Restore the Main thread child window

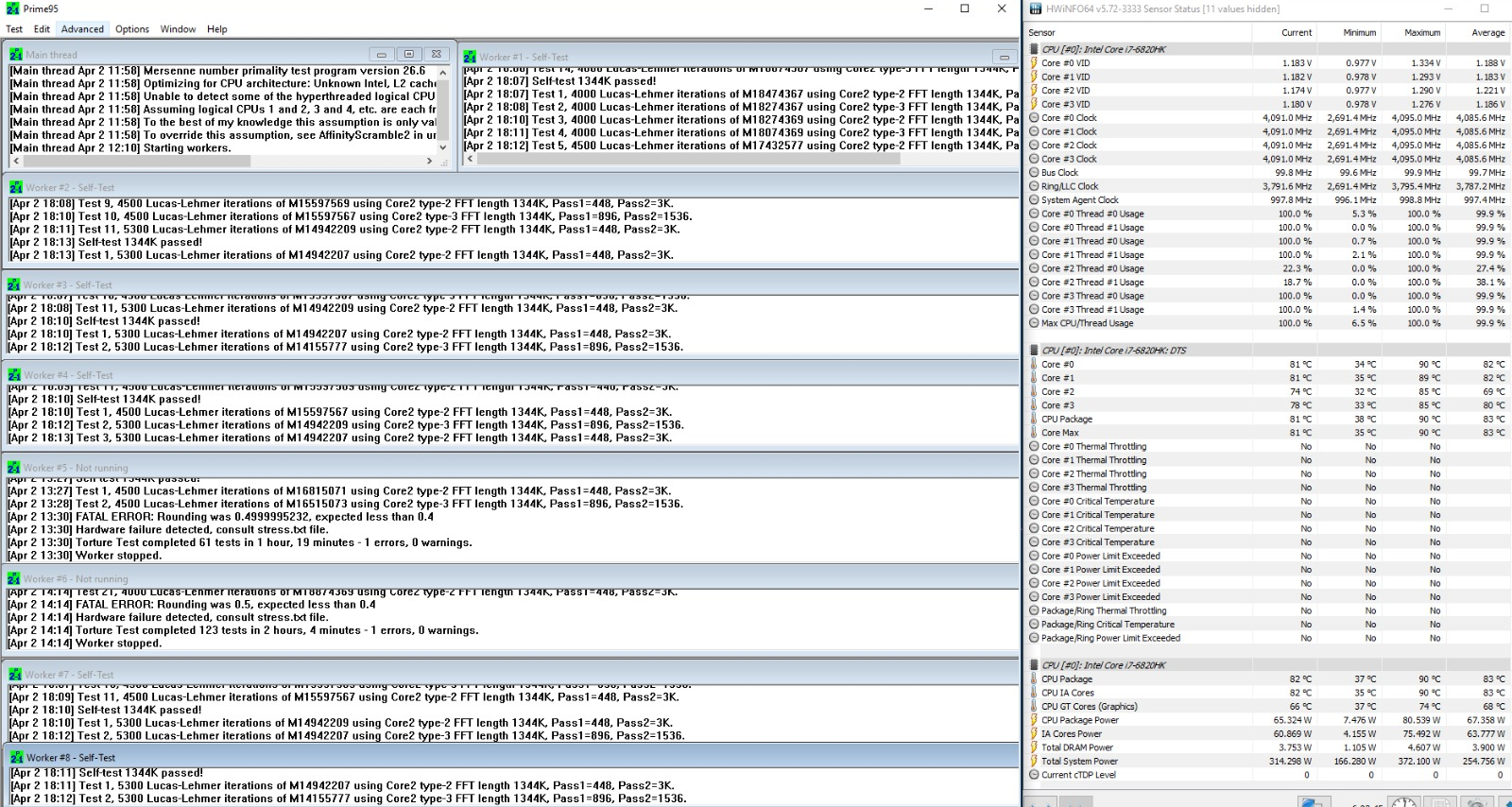(x=408, y=55)
